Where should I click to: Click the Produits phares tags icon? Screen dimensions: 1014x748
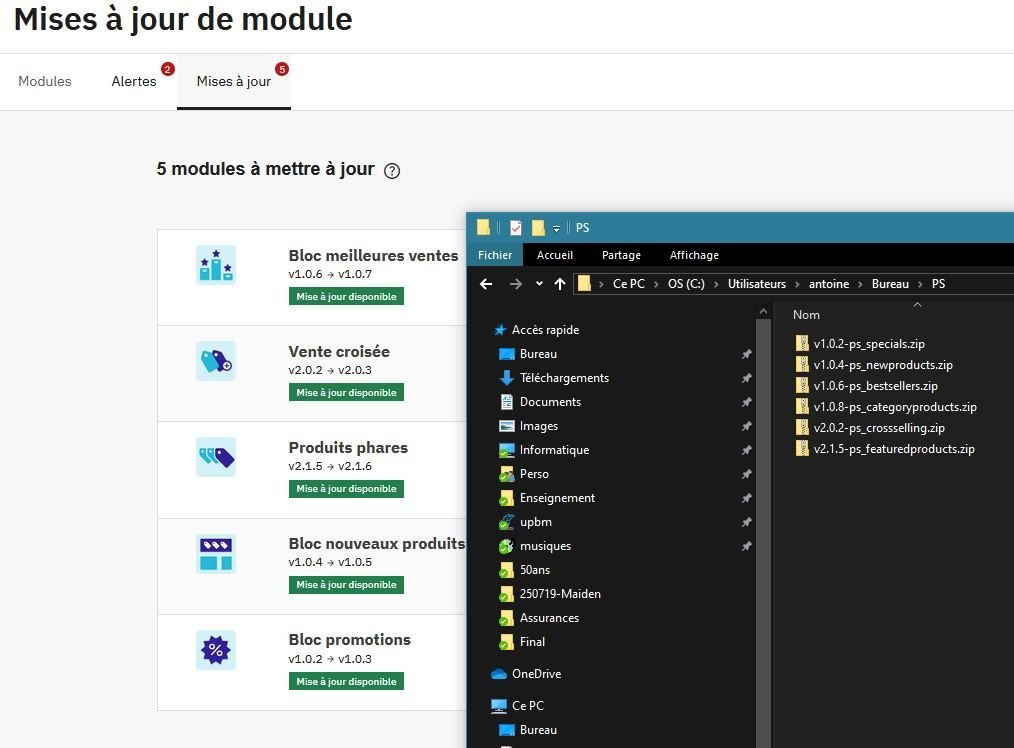tap(216, 457)
